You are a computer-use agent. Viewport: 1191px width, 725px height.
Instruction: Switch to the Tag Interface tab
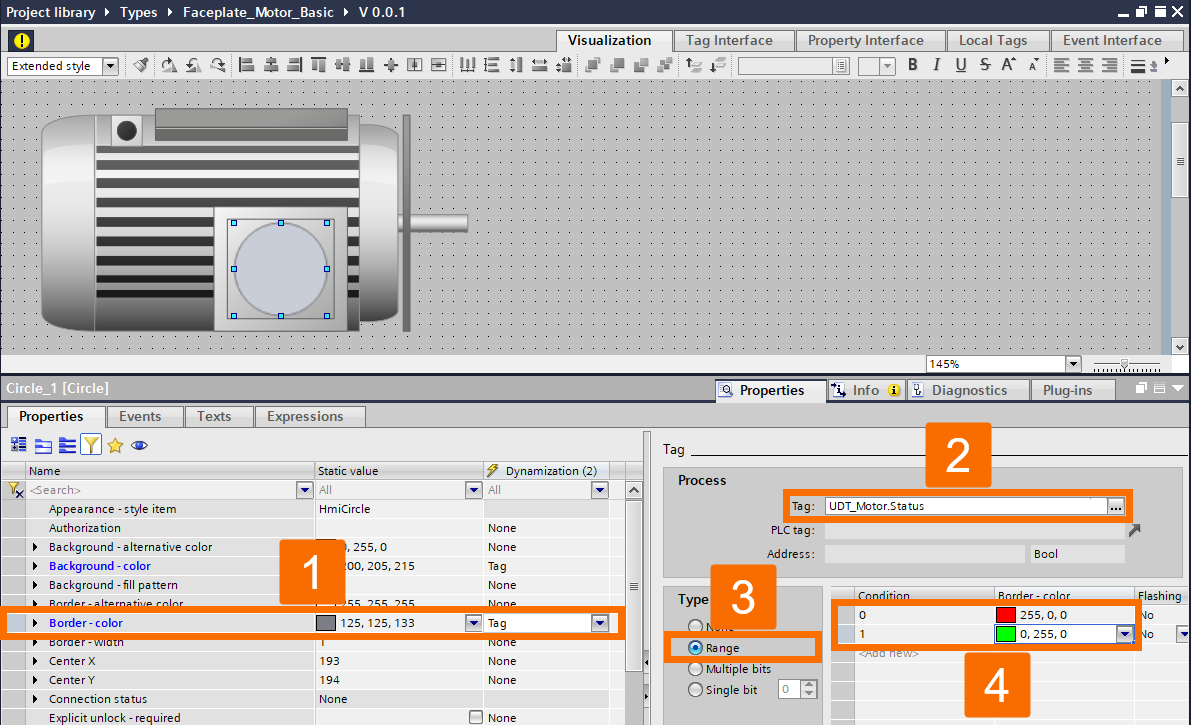click(x=733, y=40)
